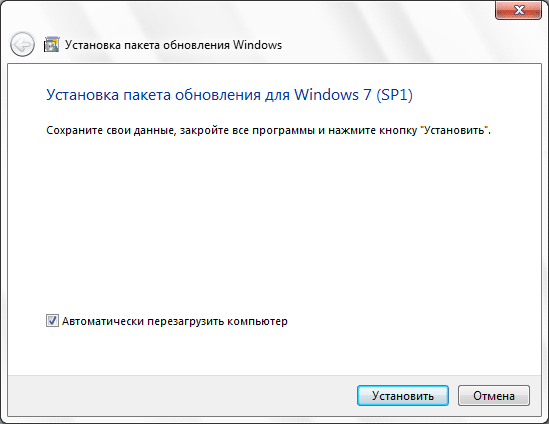Click the "Установка пакета обновления Windows" title text
Screen dimensions: 549x424
[173, 45]
